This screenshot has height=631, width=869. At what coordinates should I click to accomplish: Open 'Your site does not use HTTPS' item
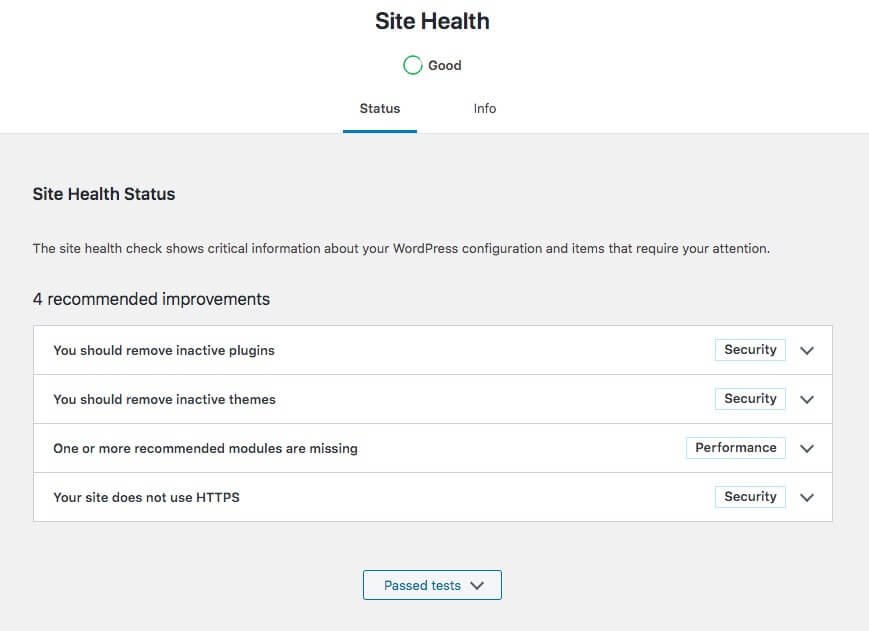point(433,497)
